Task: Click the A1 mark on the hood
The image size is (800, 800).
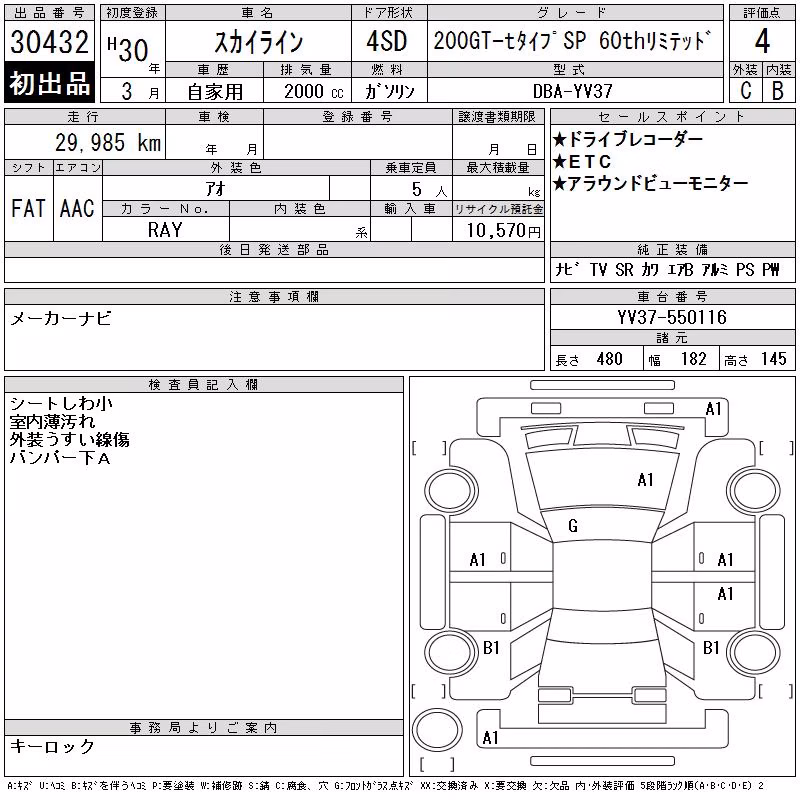Action: click(645, 480)
